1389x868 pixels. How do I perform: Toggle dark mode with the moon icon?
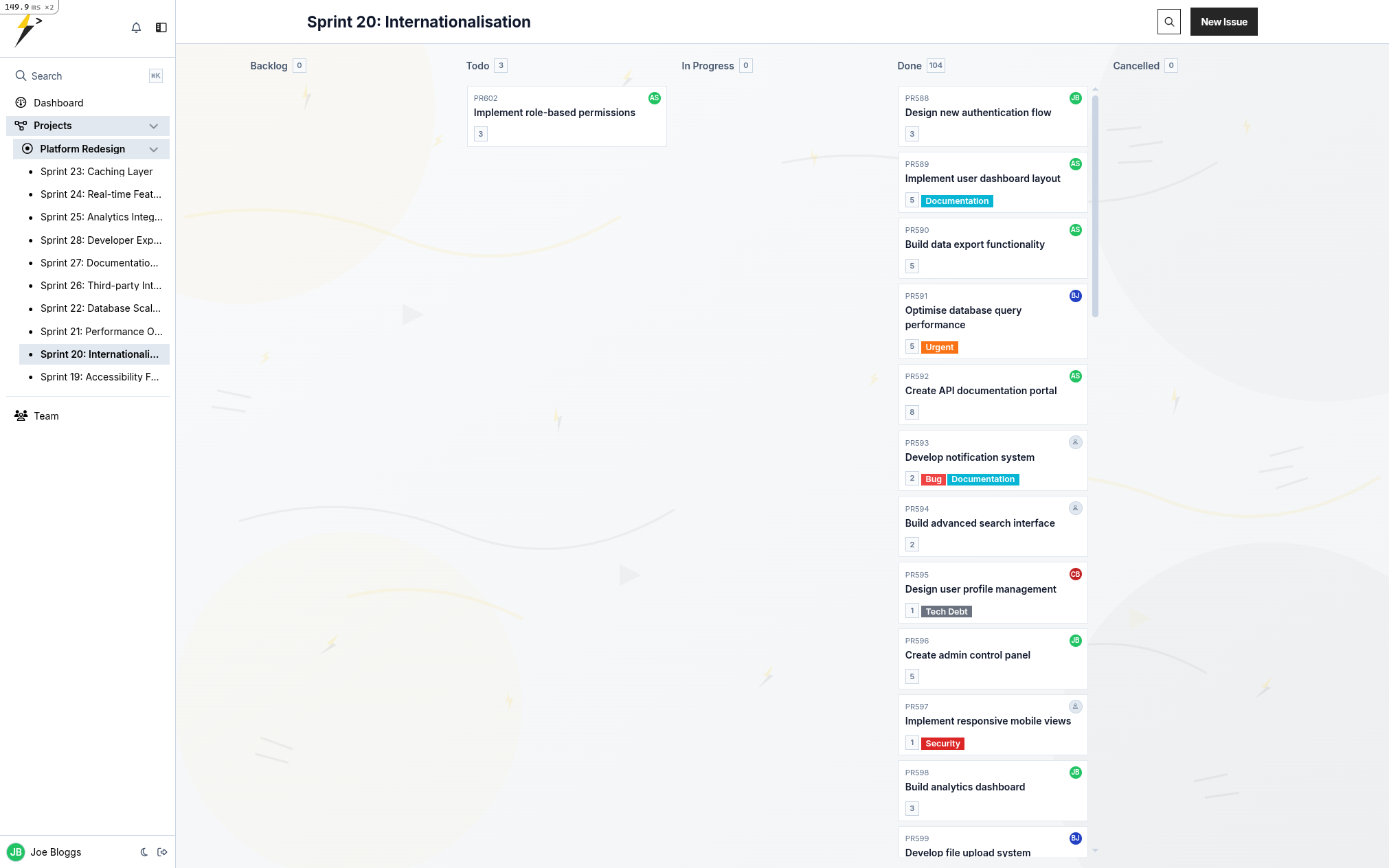click(144, 852)
